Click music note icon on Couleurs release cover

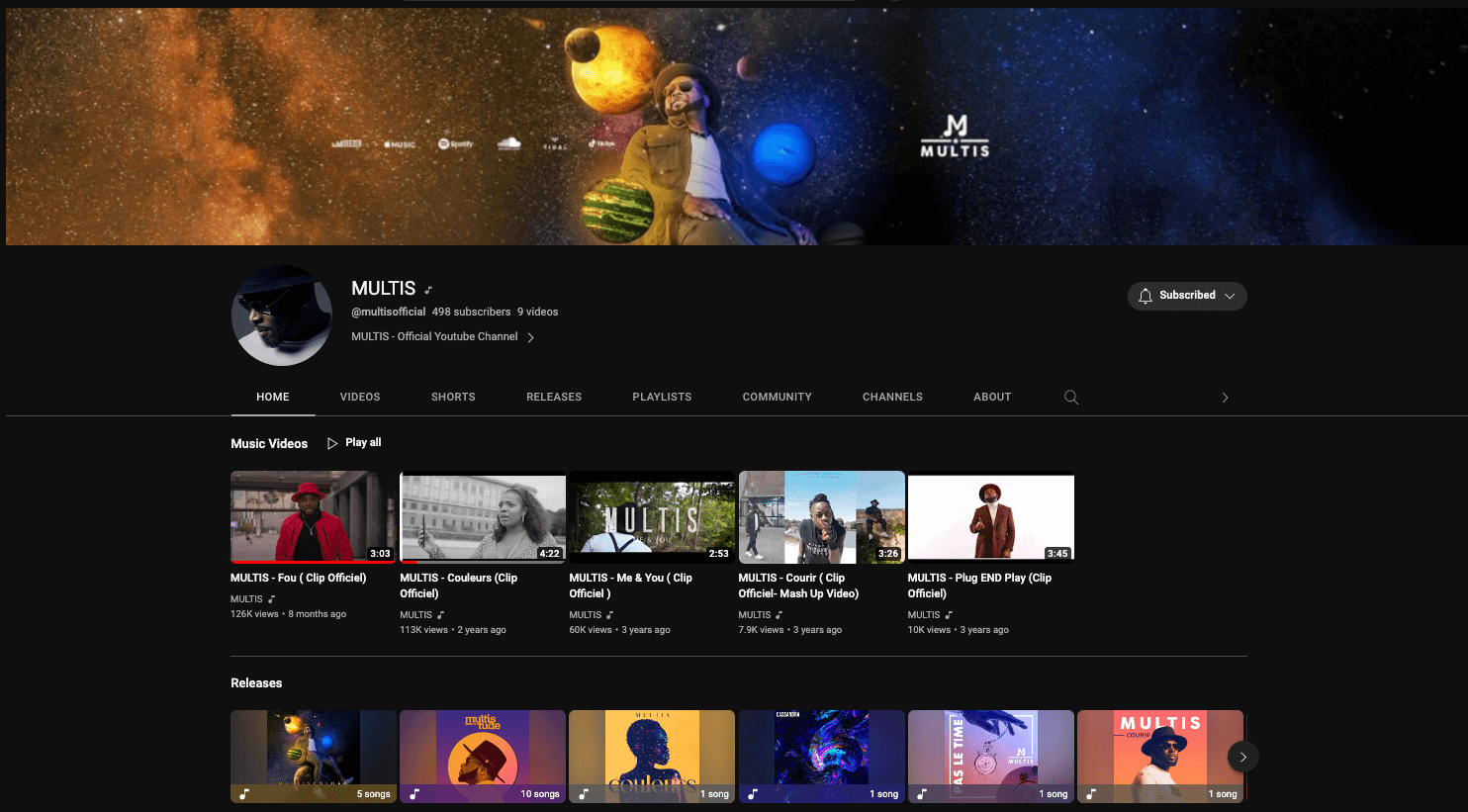coord(583,793)
